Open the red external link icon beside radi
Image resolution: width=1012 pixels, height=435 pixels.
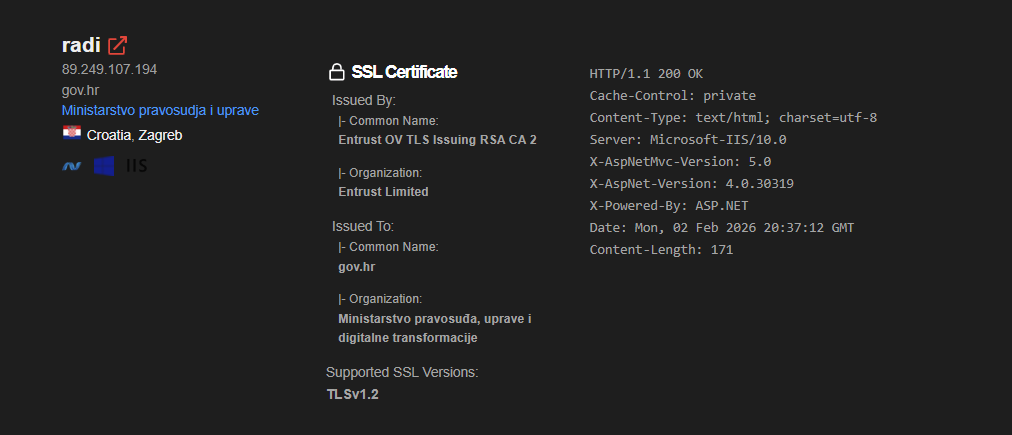click(x=118, y=45)
